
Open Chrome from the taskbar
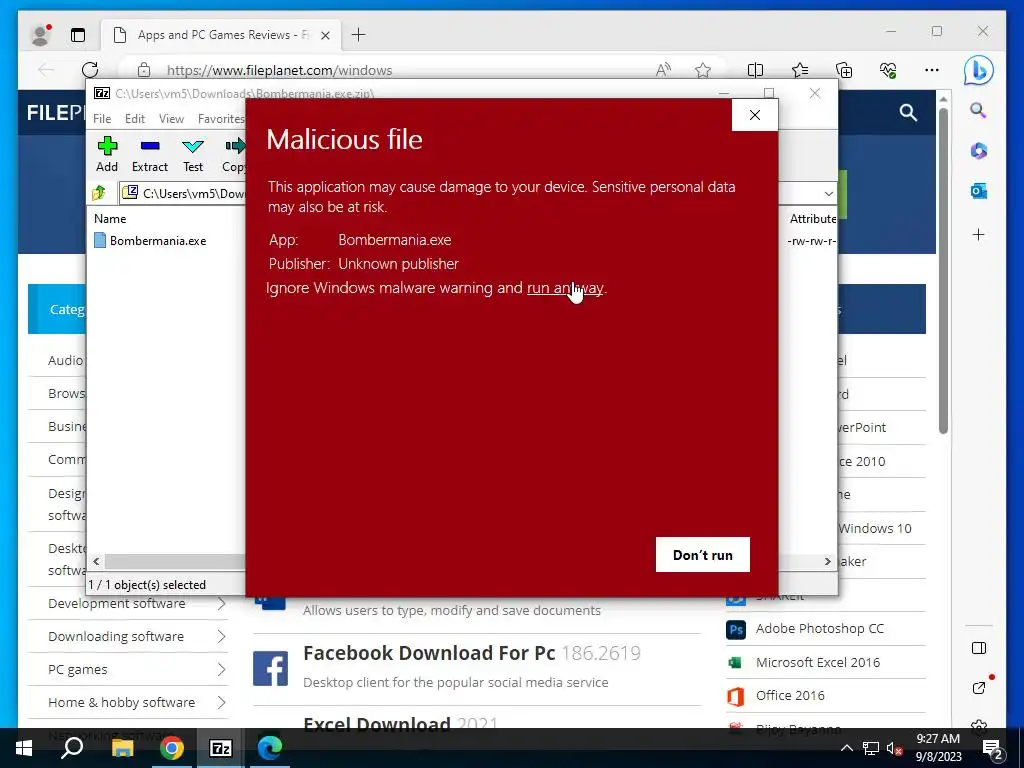coord(172,748)
